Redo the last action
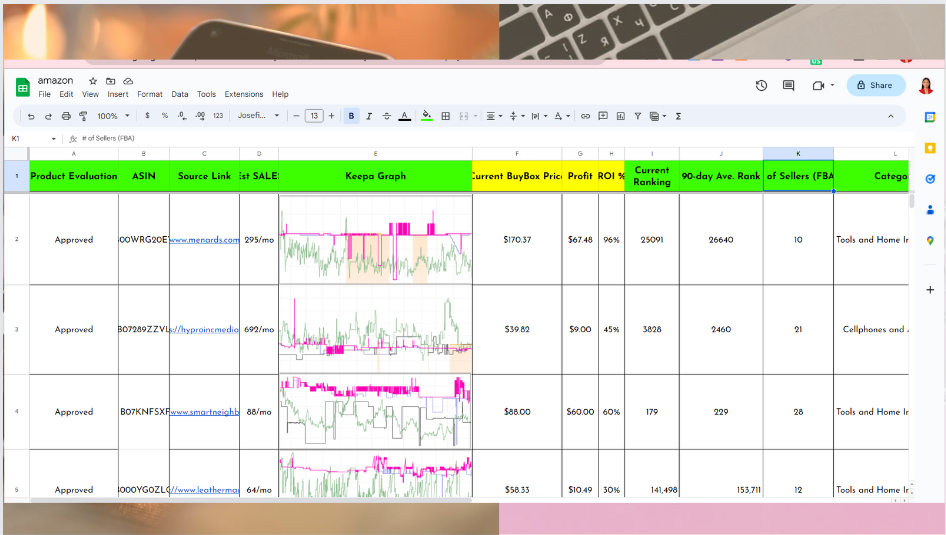Screen dimensions: 946x535 [x=48, y=116]
